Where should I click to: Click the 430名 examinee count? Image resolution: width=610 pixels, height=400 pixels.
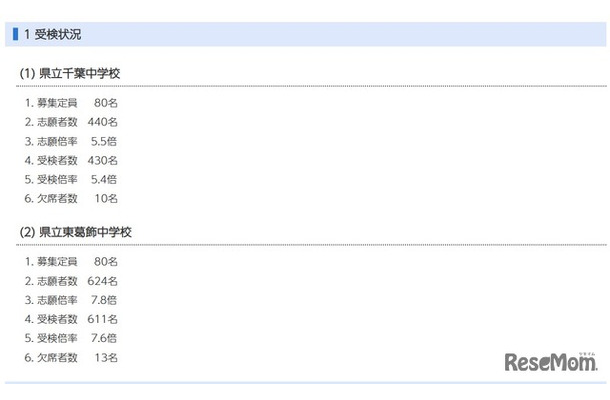click(103, 160)
